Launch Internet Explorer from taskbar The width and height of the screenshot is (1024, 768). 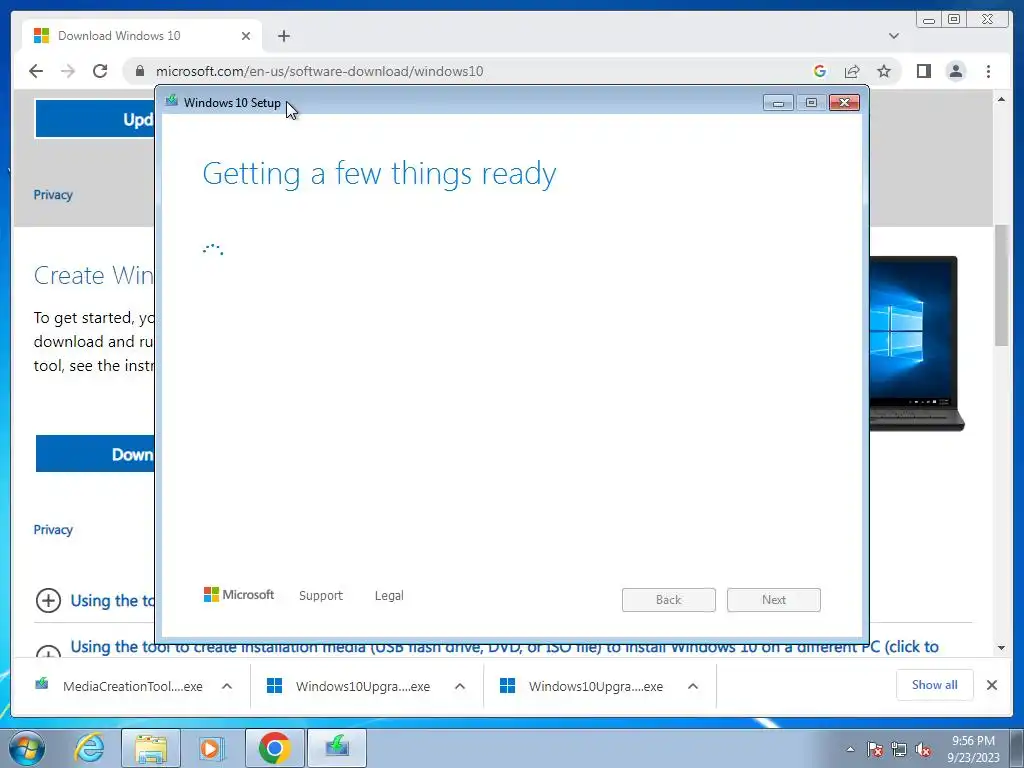[x=89, y=748]
